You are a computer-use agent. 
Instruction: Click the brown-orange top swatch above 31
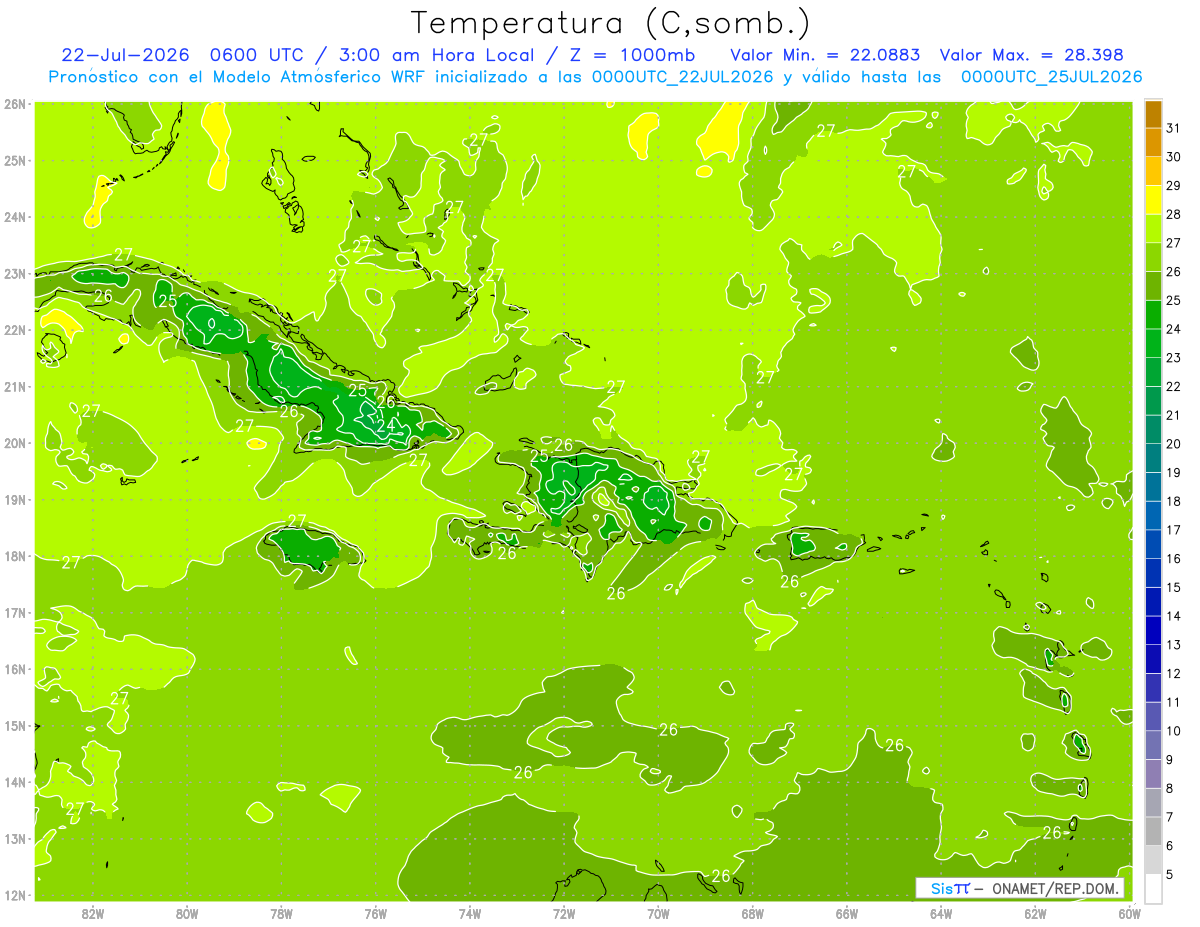click(1153, 115)
